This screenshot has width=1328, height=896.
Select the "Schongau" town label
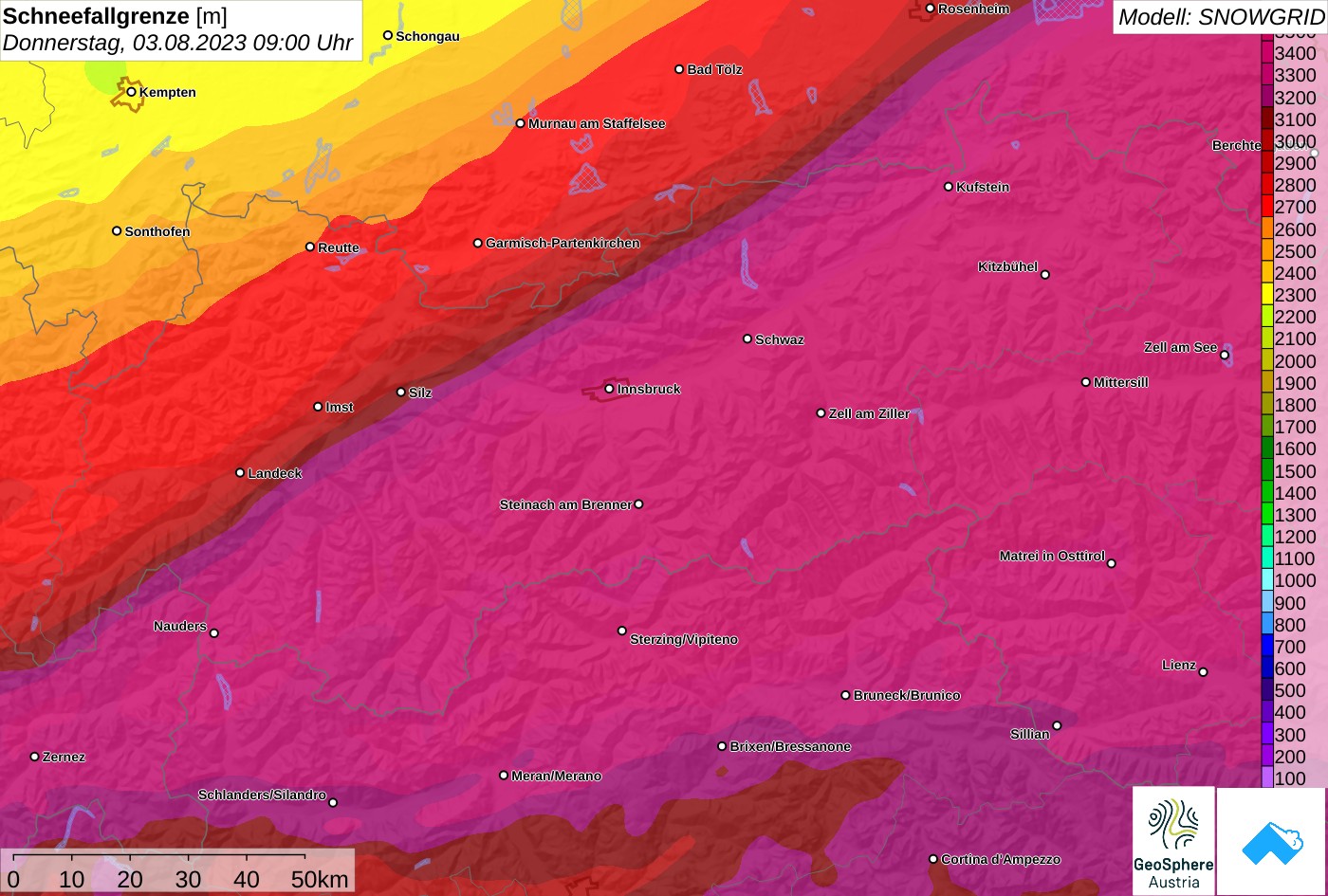tap(428, 36)
